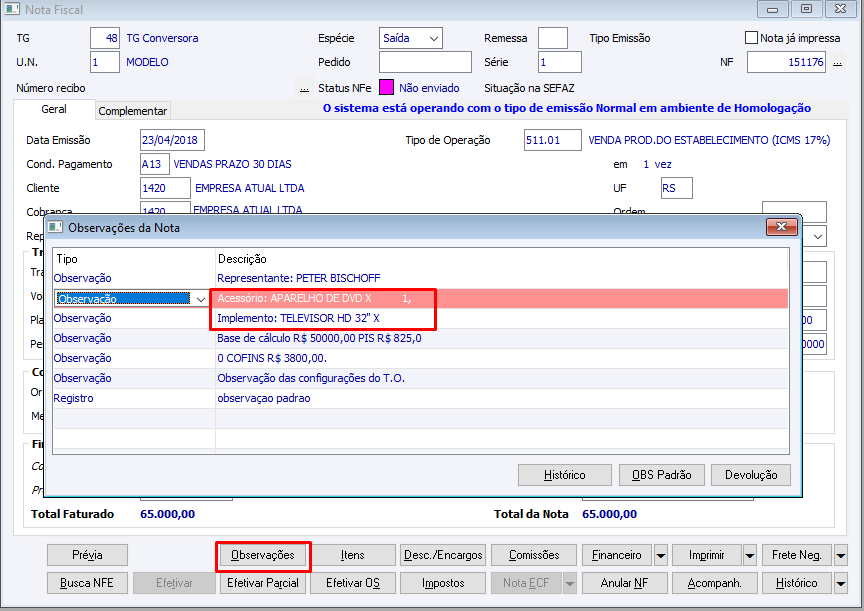
Task: Click Cond. Pagamento field A13
Action: coord(155,164)
